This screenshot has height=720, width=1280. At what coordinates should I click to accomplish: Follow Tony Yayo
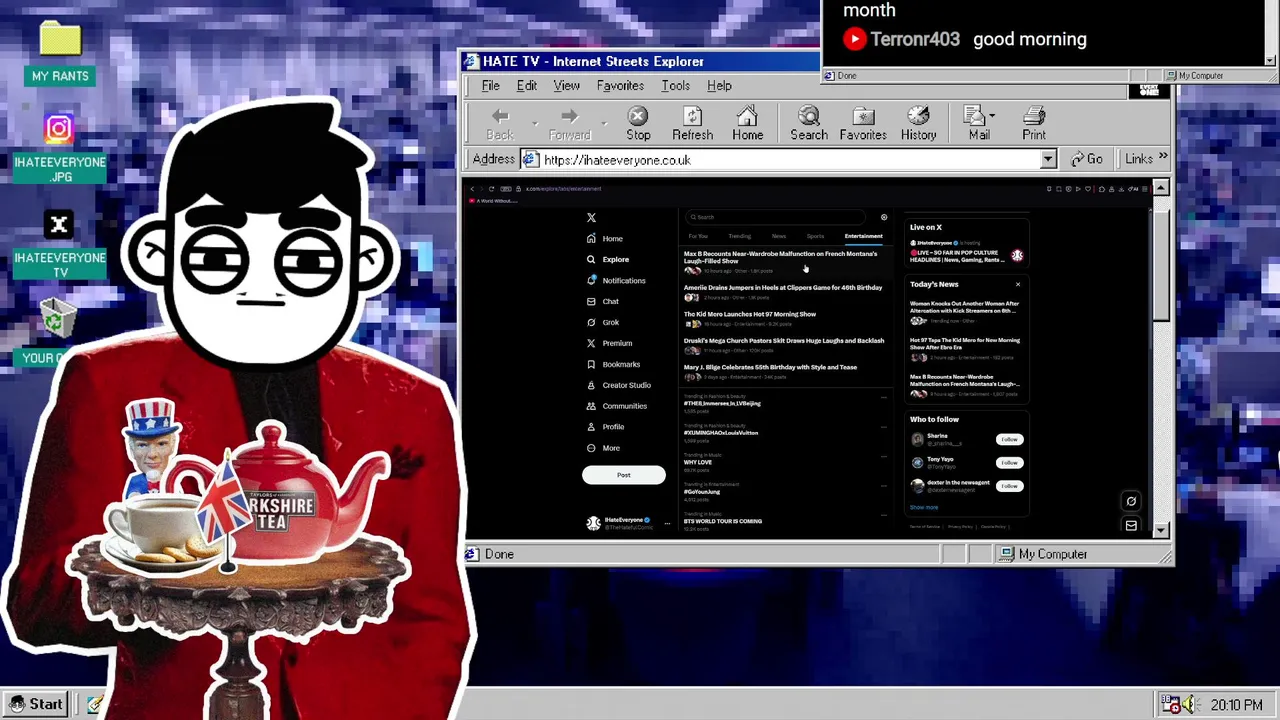coord(1009,462)
